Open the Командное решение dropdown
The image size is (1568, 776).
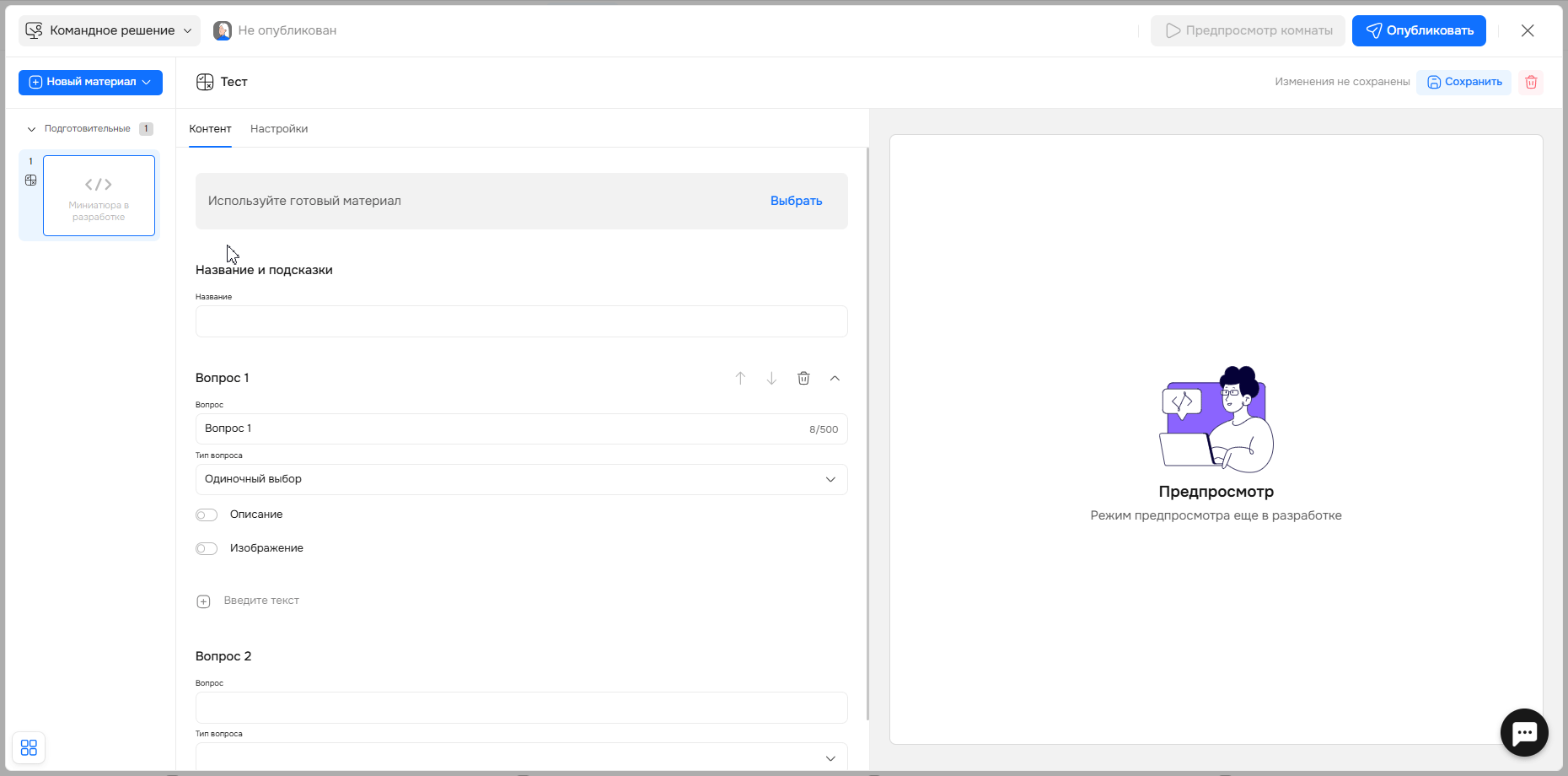[110, 31]
